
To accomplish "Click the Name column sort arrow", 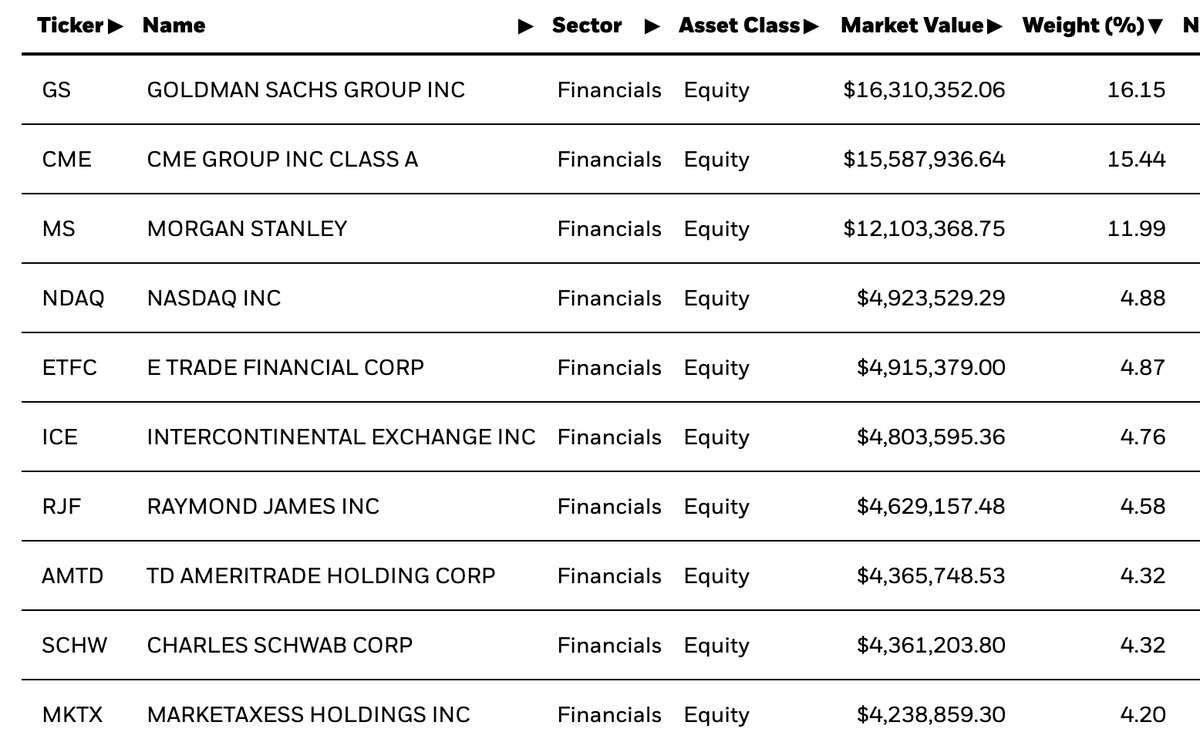I will [526, 26].
